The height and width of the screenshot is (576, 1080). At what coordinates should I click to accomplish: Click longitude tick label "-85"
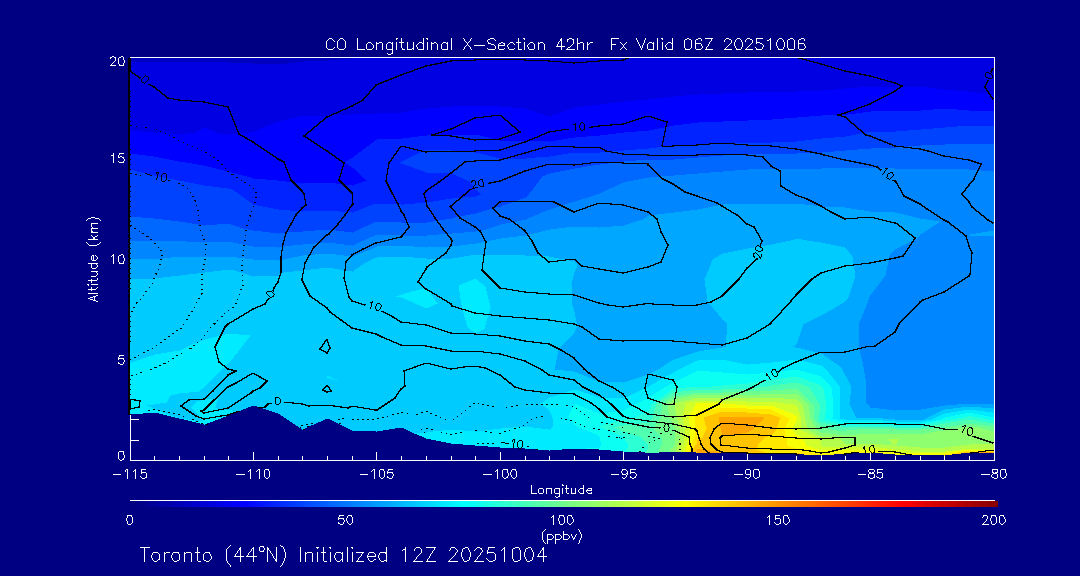tap(870, 475)
